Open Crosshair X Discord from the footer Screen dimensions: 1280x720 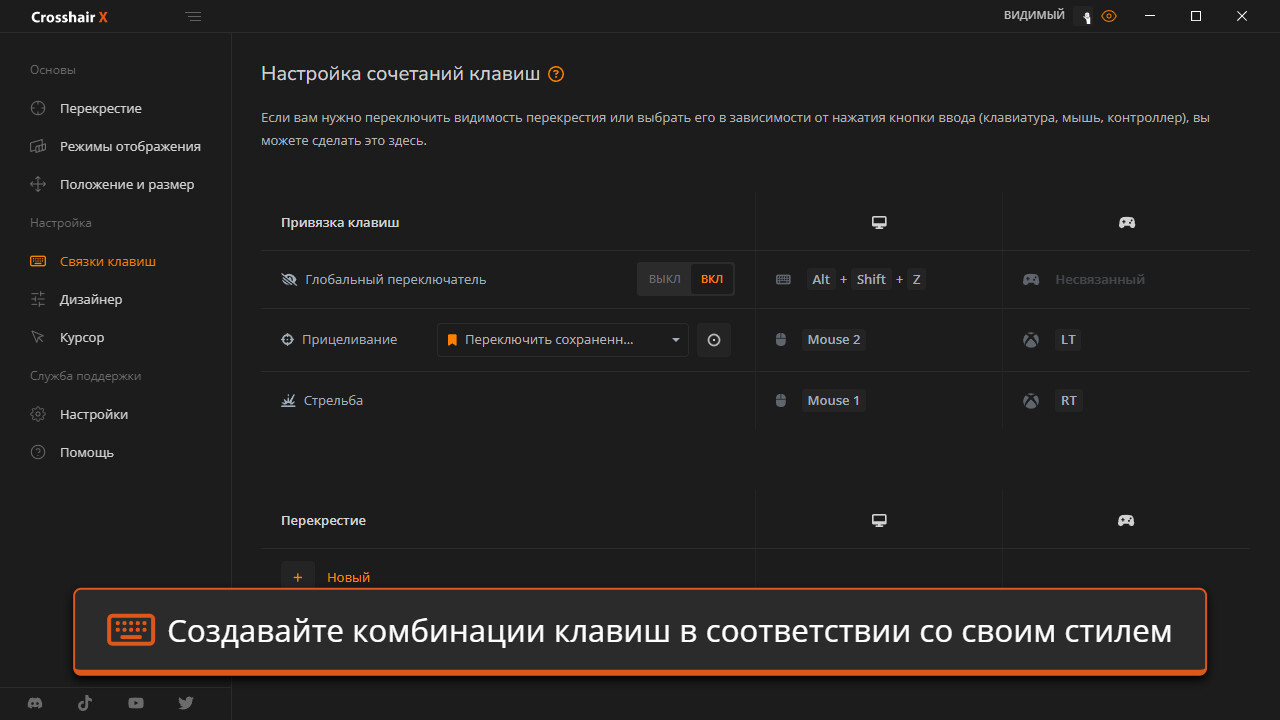tap(34, 703)
